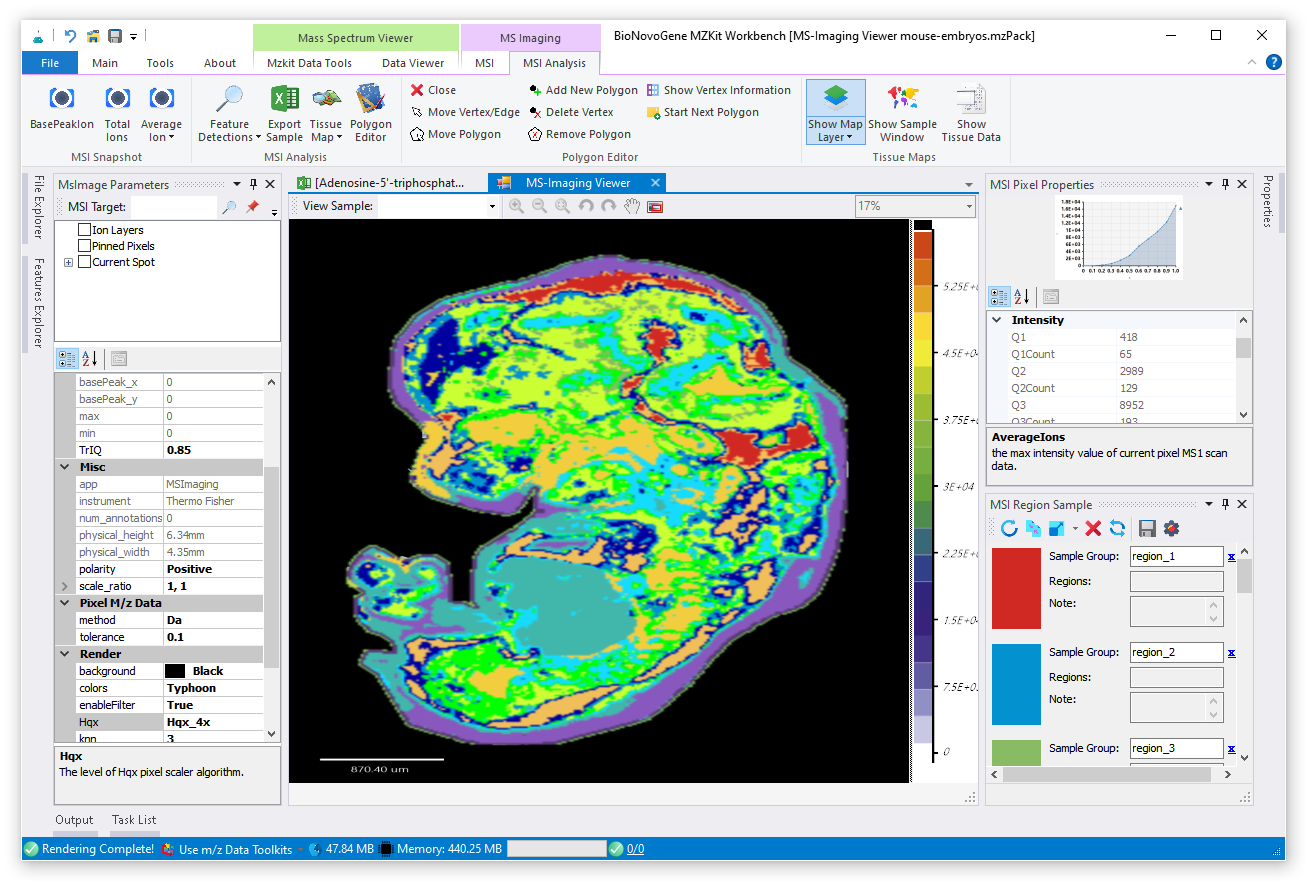Click the red region_1 color swatch

click(x=1016, y=588)
